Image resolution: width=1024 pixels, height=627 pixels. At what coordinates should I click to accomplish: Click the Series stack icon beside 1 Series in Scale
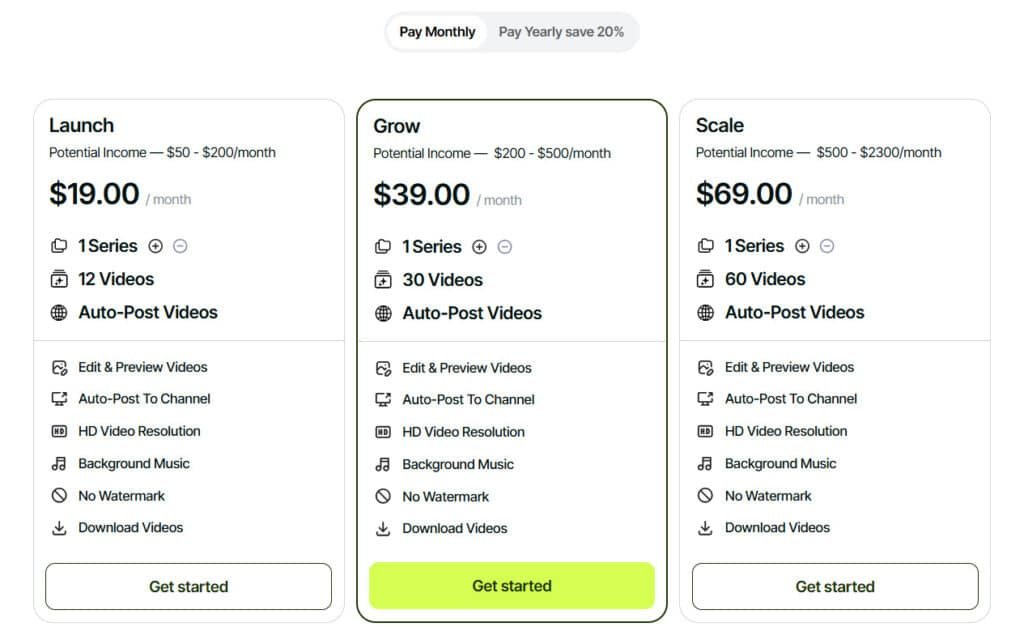705,246
